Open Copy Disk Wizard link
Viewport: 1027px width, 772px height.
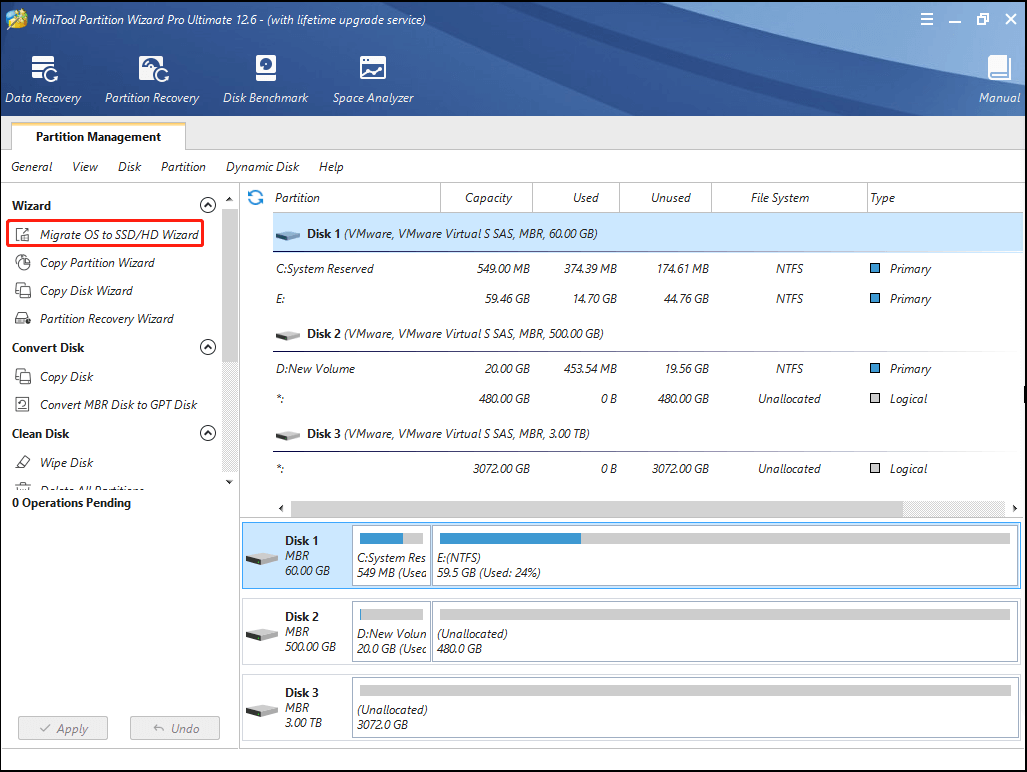coord(86,290)
